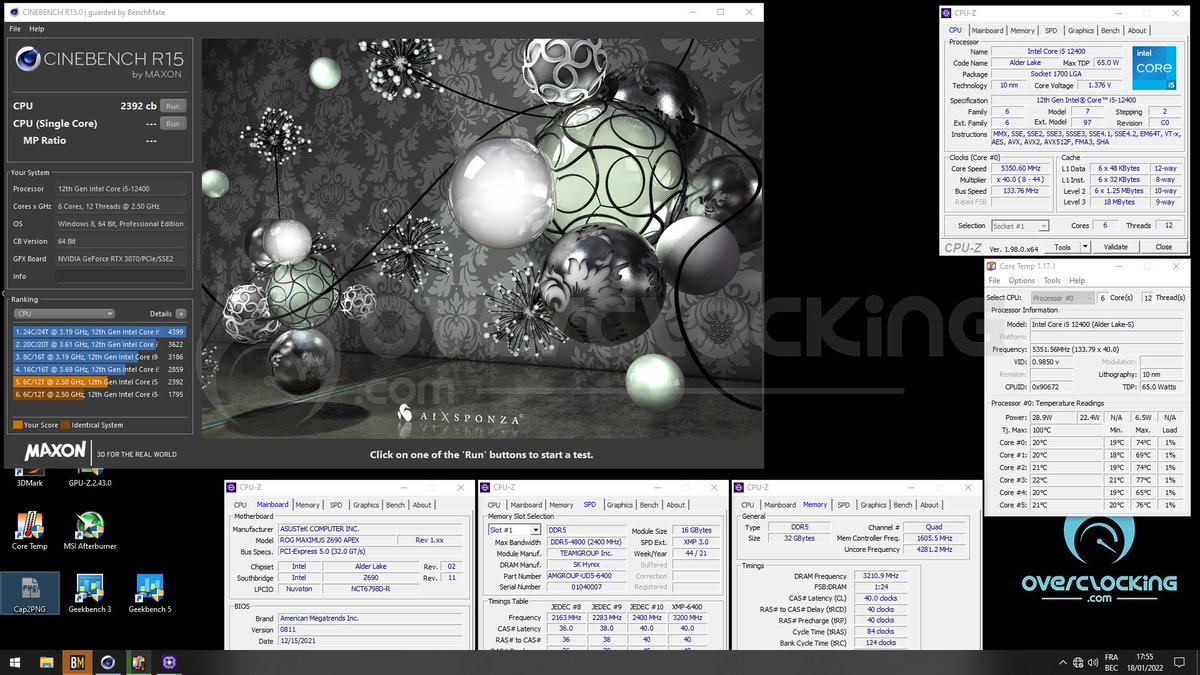Run the CPU benchmark in Cinebench
The height and width of the screenshot is (675, 1200).
173,106
